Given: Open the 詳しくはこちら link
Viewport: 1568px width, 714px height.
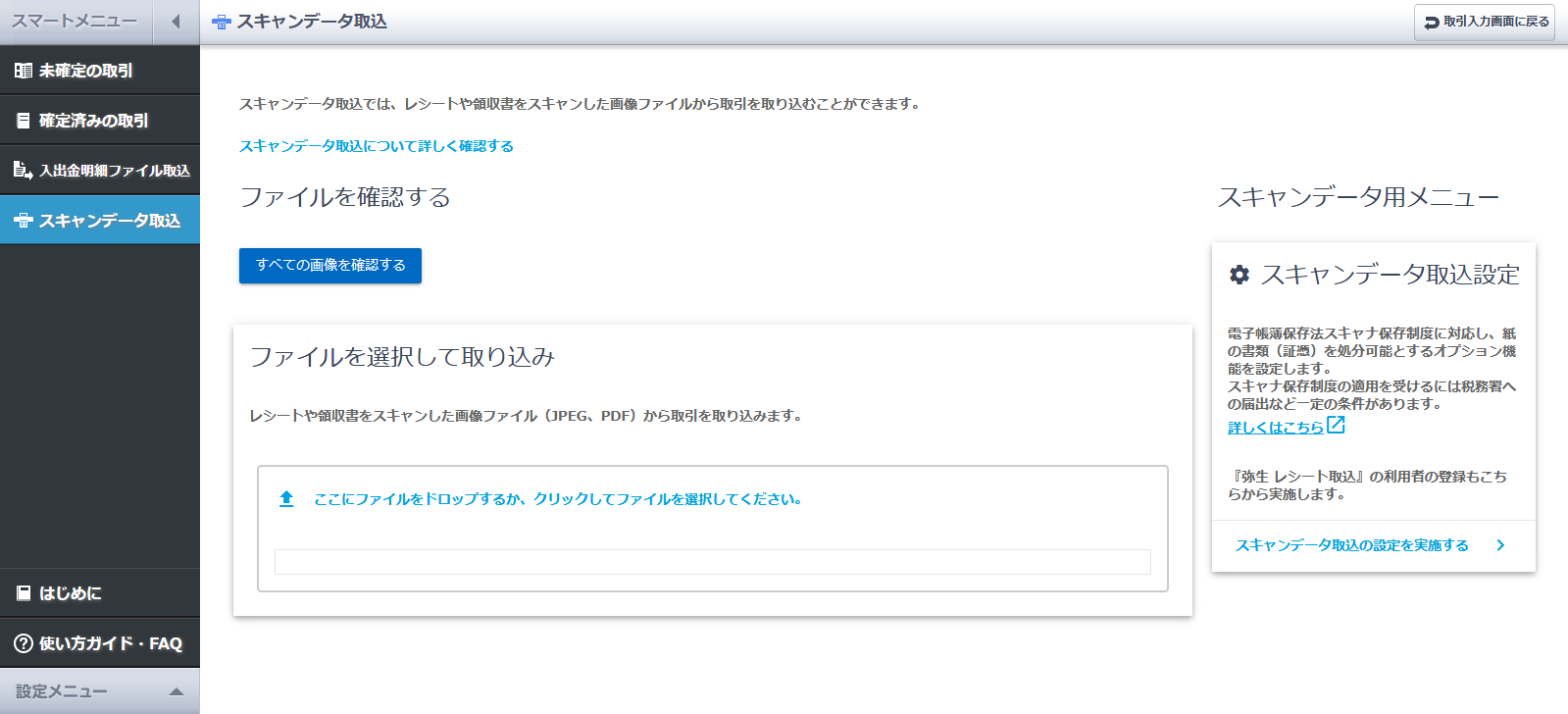Looking at the screenshot, I should (1276, 428).
